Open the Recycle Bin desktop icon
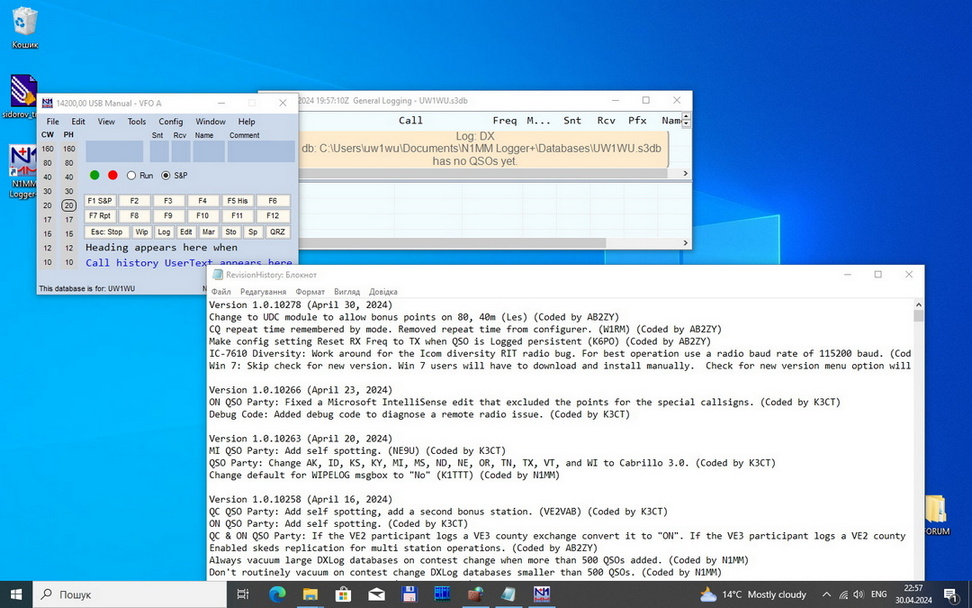Screen dimensions: 972x608 [x=25, y=27]
